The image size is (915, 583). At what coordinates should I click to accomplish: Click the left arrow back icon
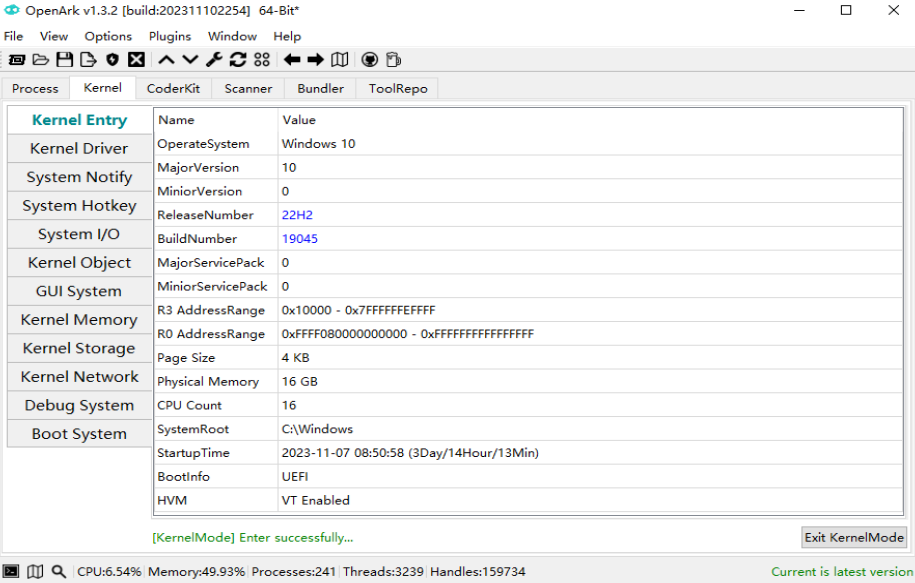click(292, 60)
